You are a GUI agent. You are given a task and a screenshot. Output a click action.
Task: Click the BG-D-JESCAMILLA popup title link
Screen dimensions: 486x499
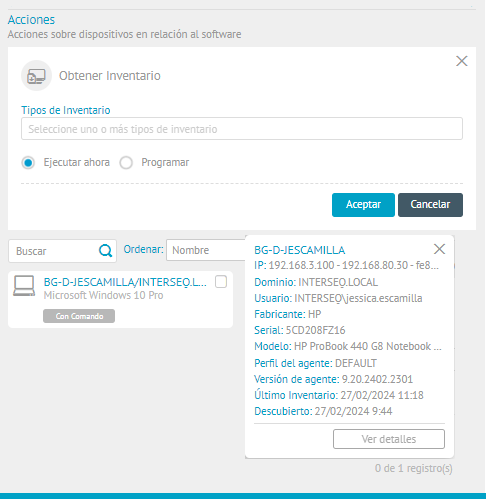(300, 250)
